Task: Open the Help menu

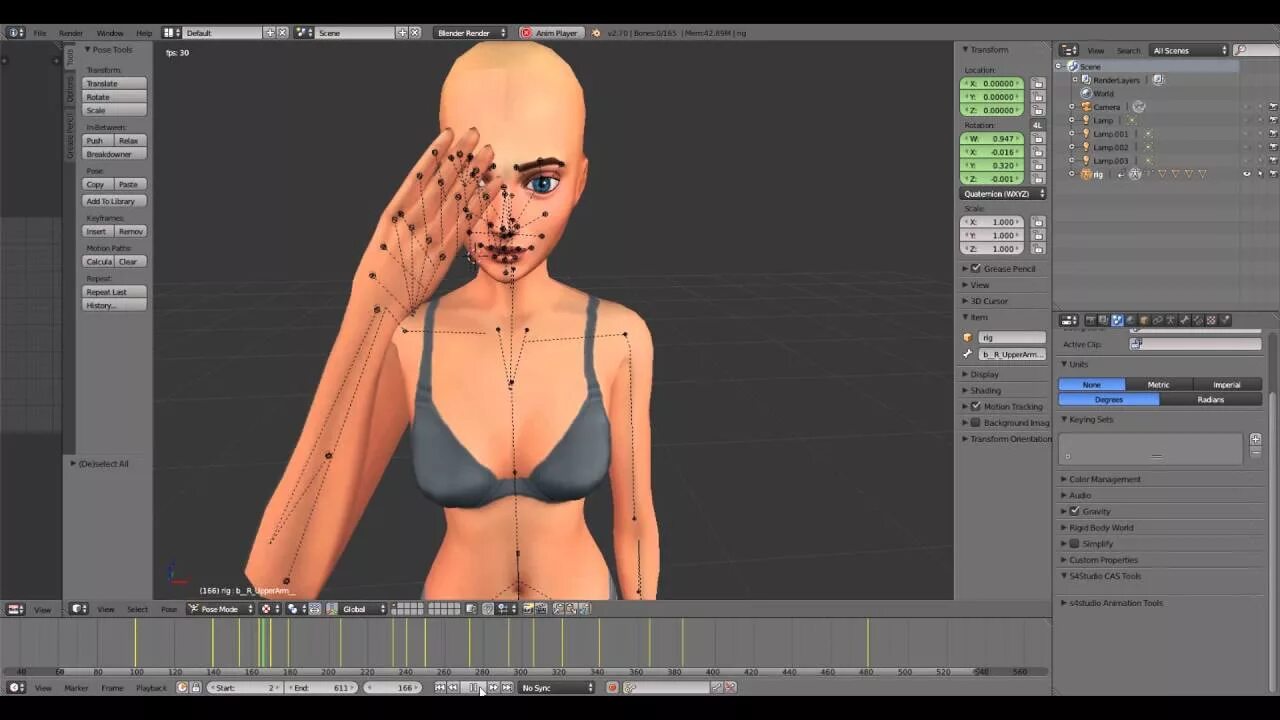Action: tap(144, 33)
